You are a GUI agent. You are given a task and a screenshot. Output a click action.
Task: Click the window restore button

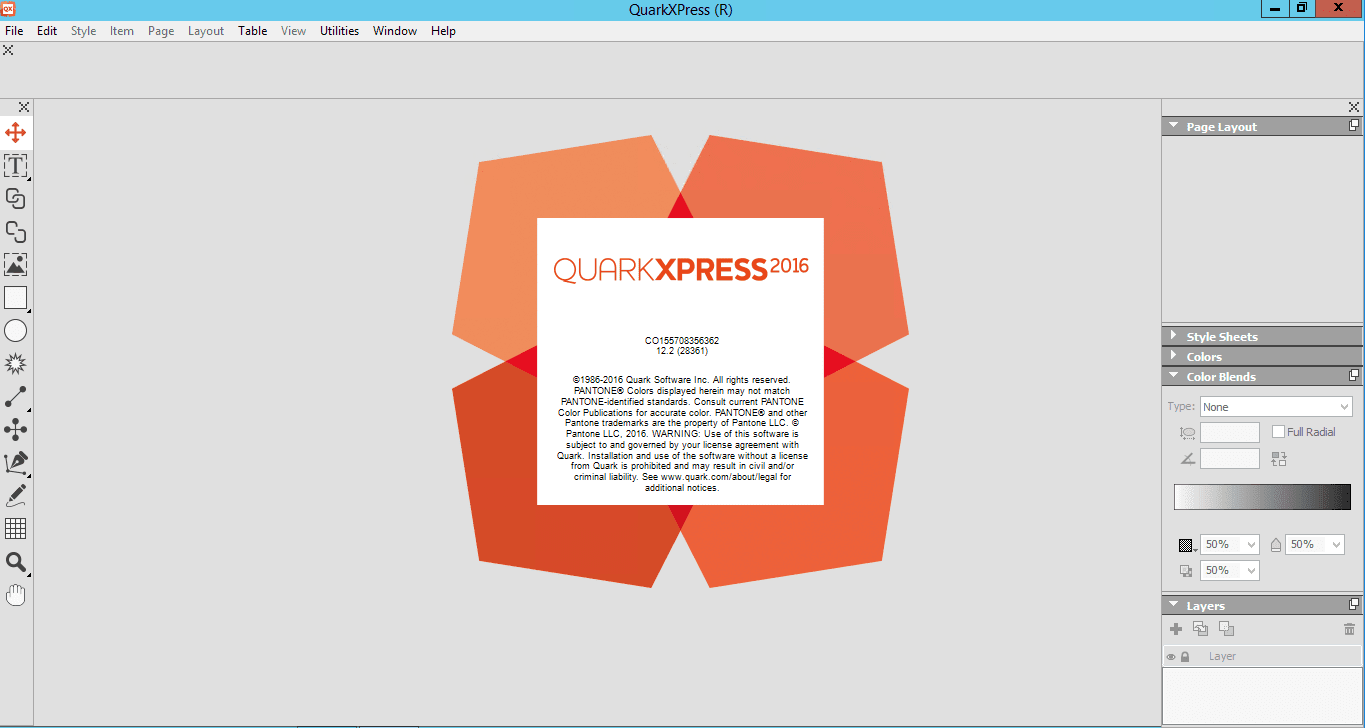pyautogui.click(x=1301, y=8)
